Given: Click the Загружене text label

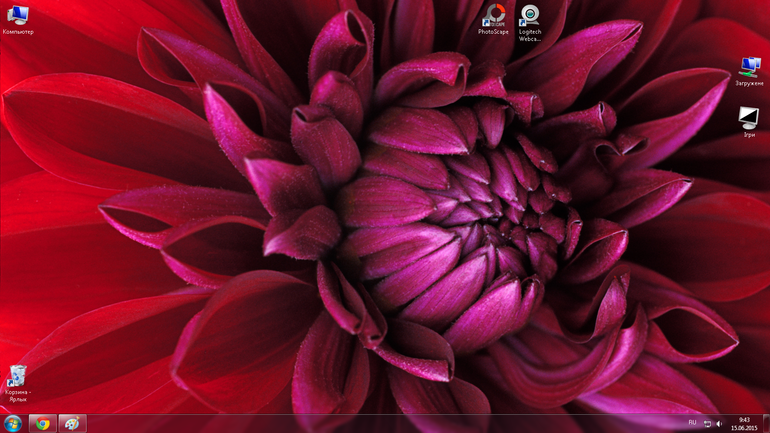Looking at the screenshot, I should [x=749, y=83].
